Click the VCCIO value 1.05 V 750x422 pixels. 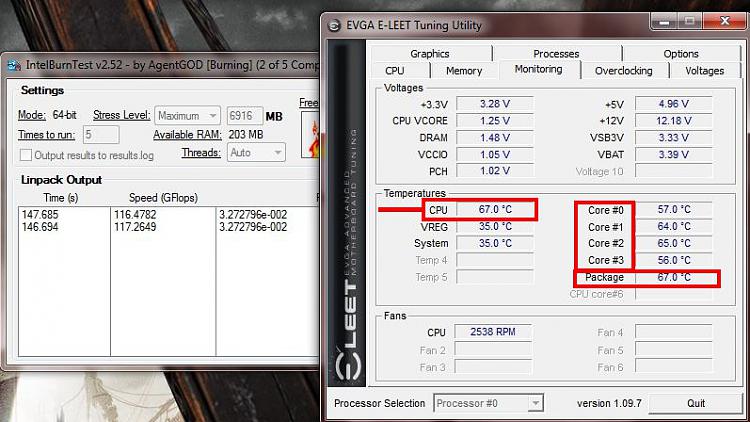[x=495, y=155]
